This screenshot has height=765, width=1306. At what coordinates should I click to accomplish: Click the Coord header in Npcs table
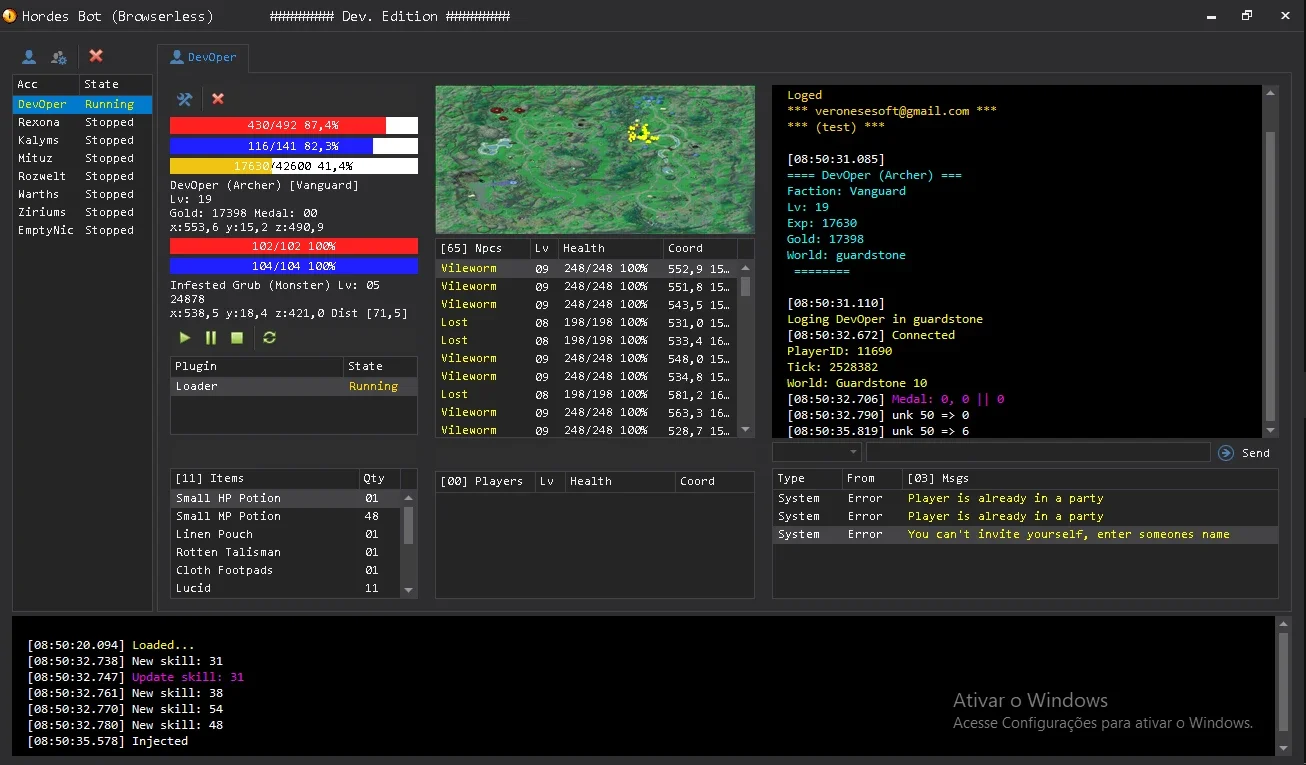click(x=700, y=248)
